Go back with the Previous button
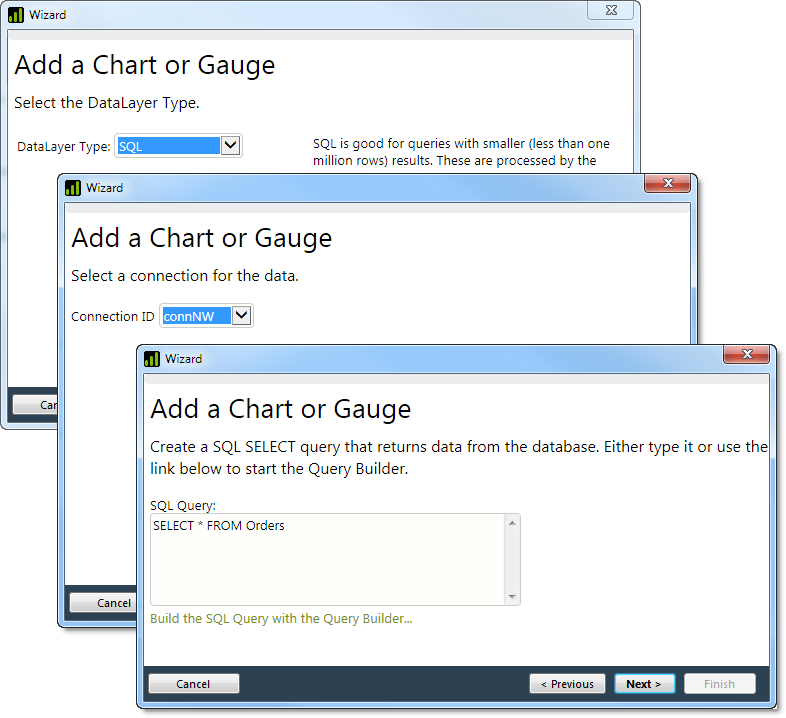This screenshot has height=718, width=786. click(x=567, y=684)
